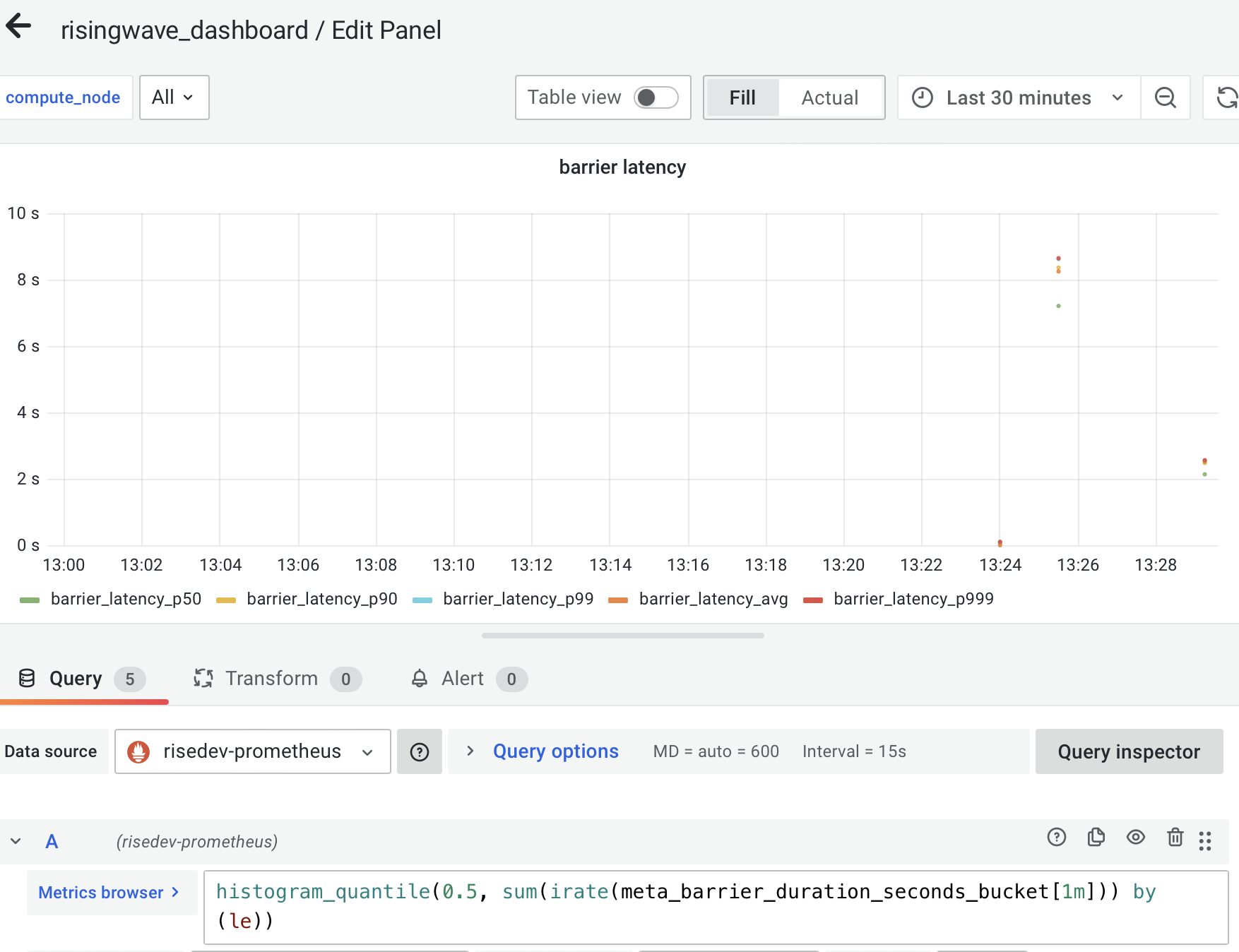Open the All labels dropdown

173,97
